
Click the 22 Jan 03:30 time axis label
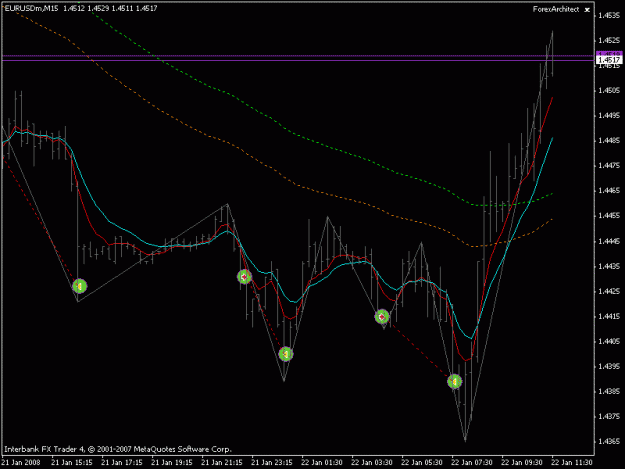pos(372,463)
